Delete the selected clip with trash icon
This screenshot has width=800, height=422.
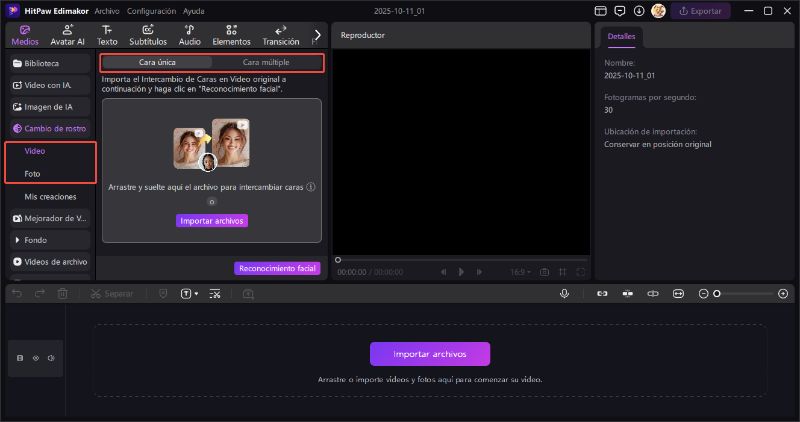tap(62, 293)
